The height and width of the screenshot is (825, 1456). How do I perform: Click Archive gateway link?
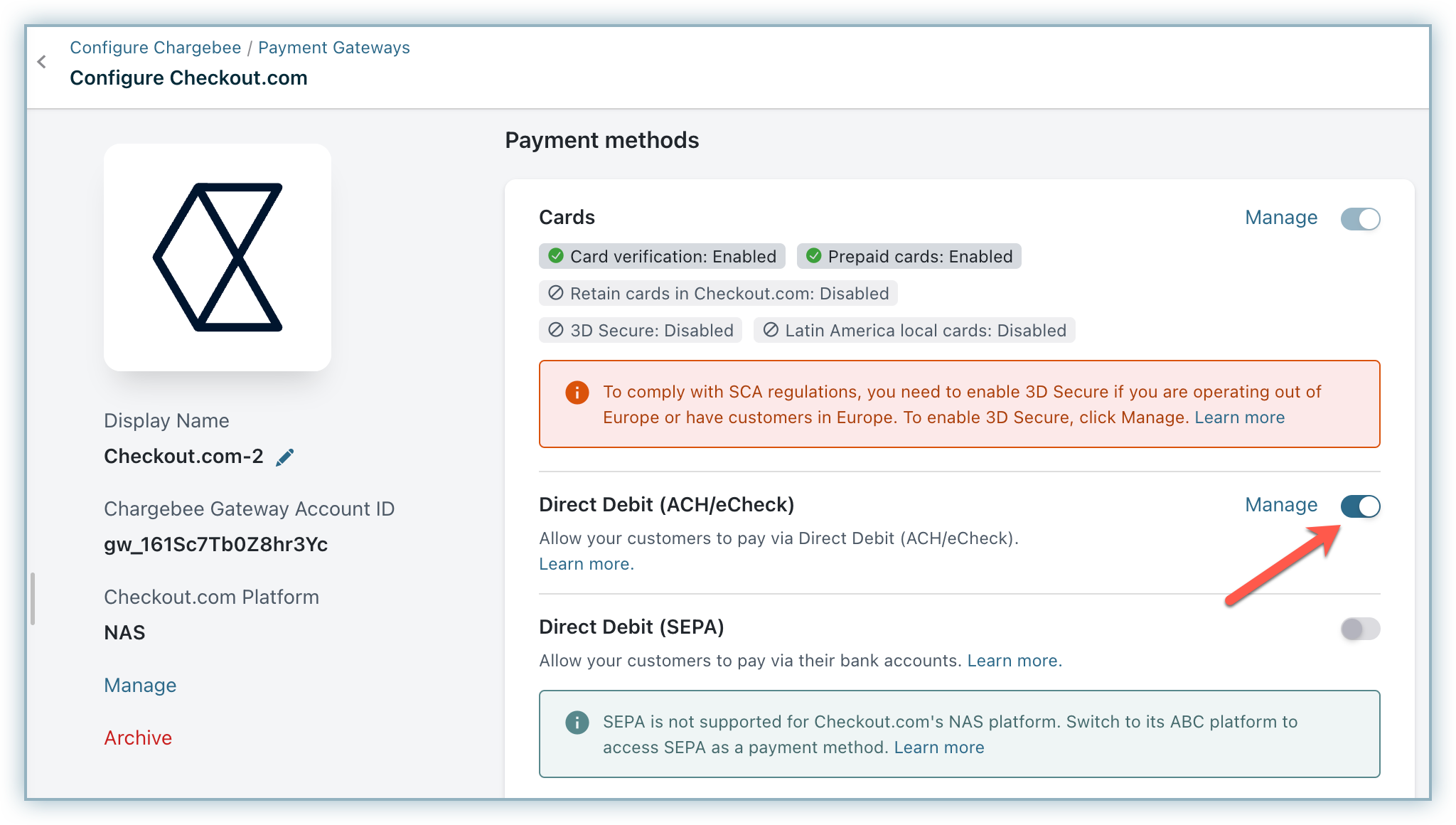point(138,738)
